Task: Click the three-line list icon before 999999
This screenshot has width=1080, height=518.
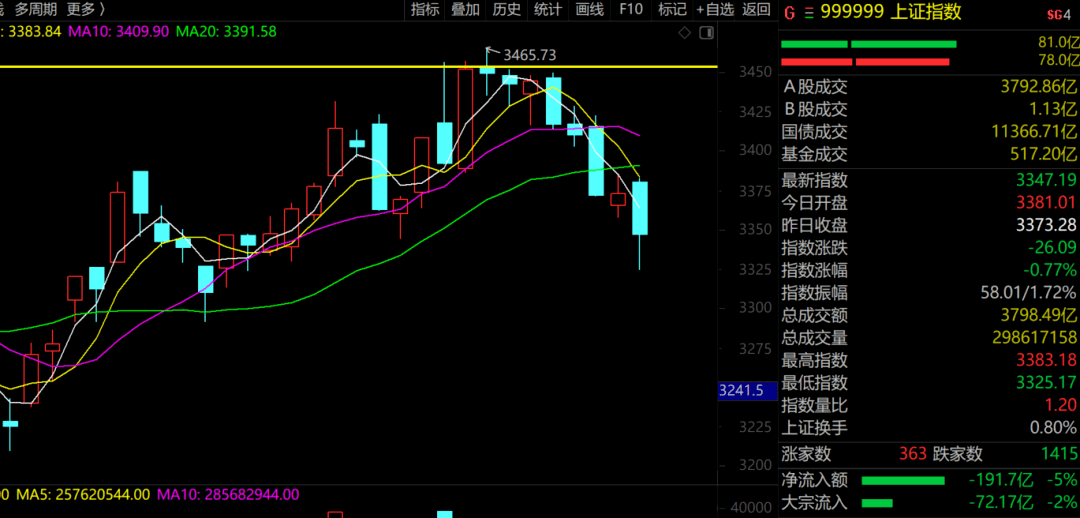Action: [x=808, y=13]
